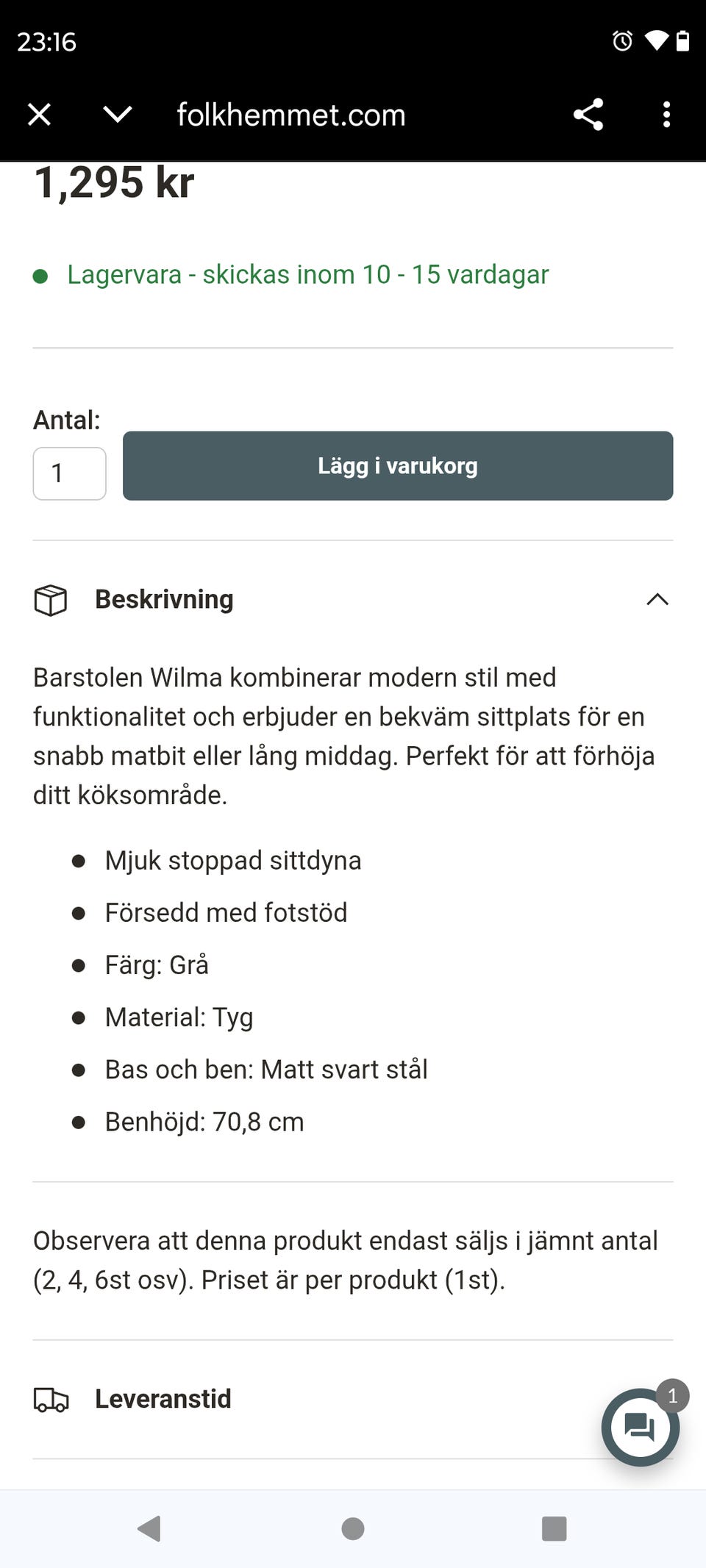Tap the Beskrivning box icon
Screen dimensions: 706x1568
tap(51, 600)
